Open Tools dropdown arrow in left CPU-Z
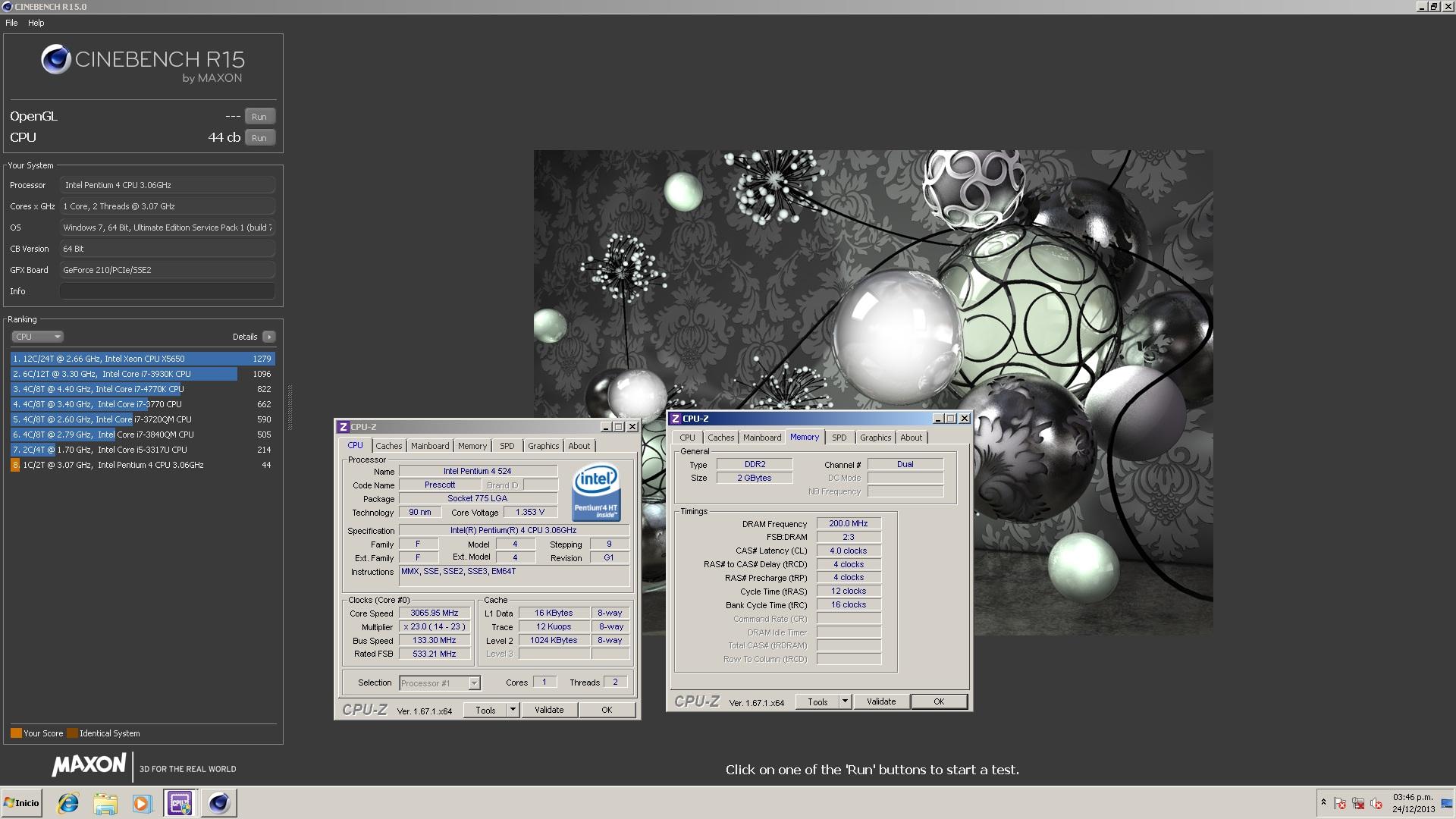This screenshot has height=819, width=1456. [513, 711]
